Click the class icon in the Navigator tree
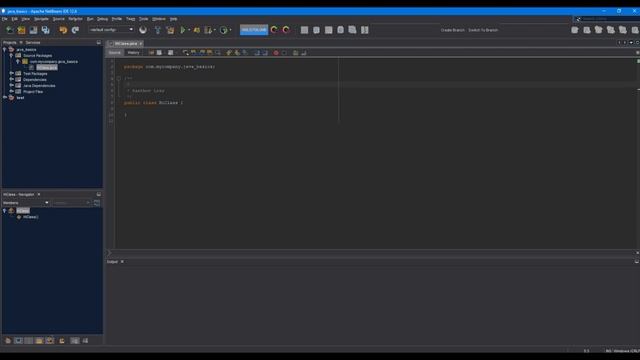Viewport: 640px width, 360px height. click(x=12, y=211)
